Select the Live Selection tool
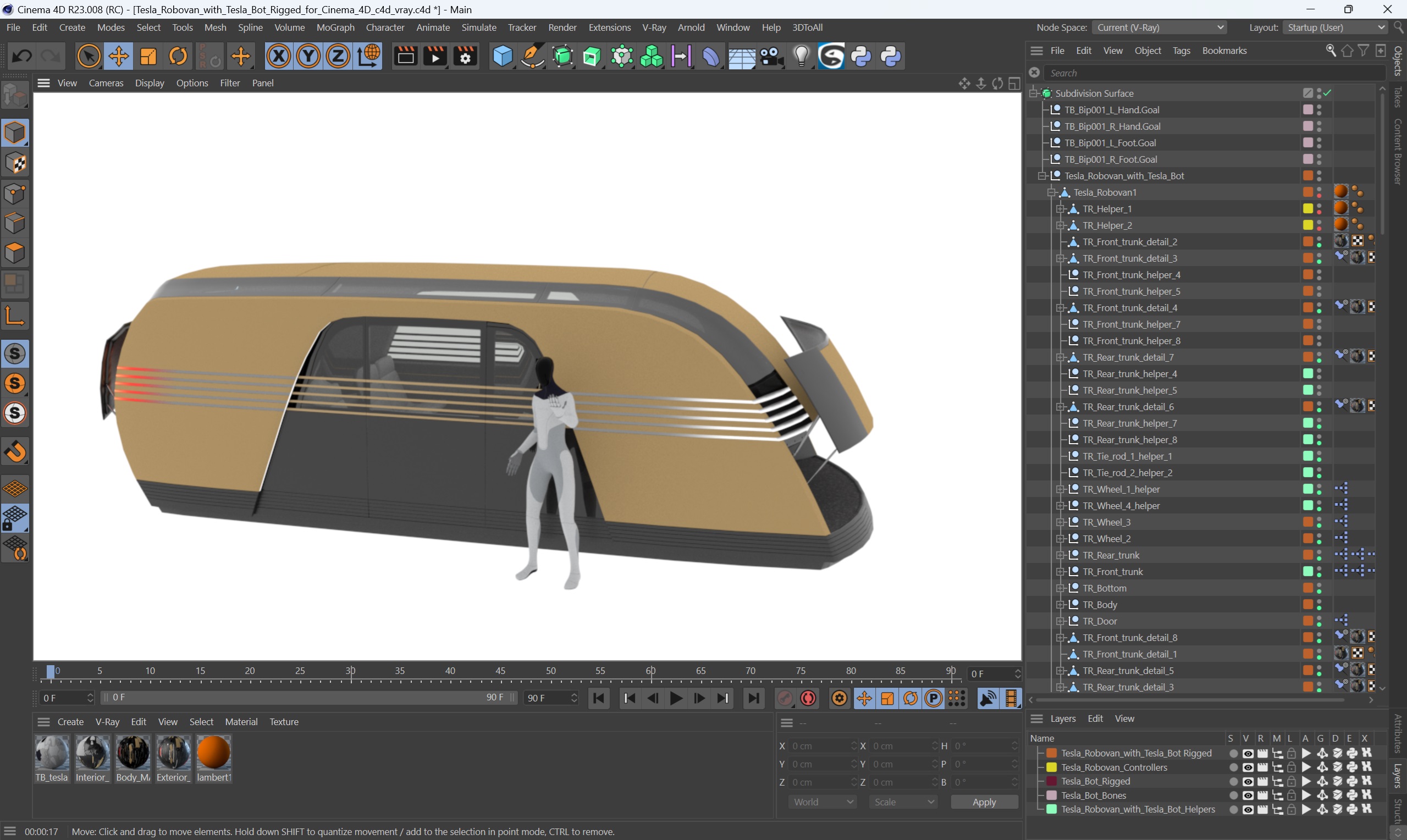This screenshot has height=840, width=1407. click(89, 56)
